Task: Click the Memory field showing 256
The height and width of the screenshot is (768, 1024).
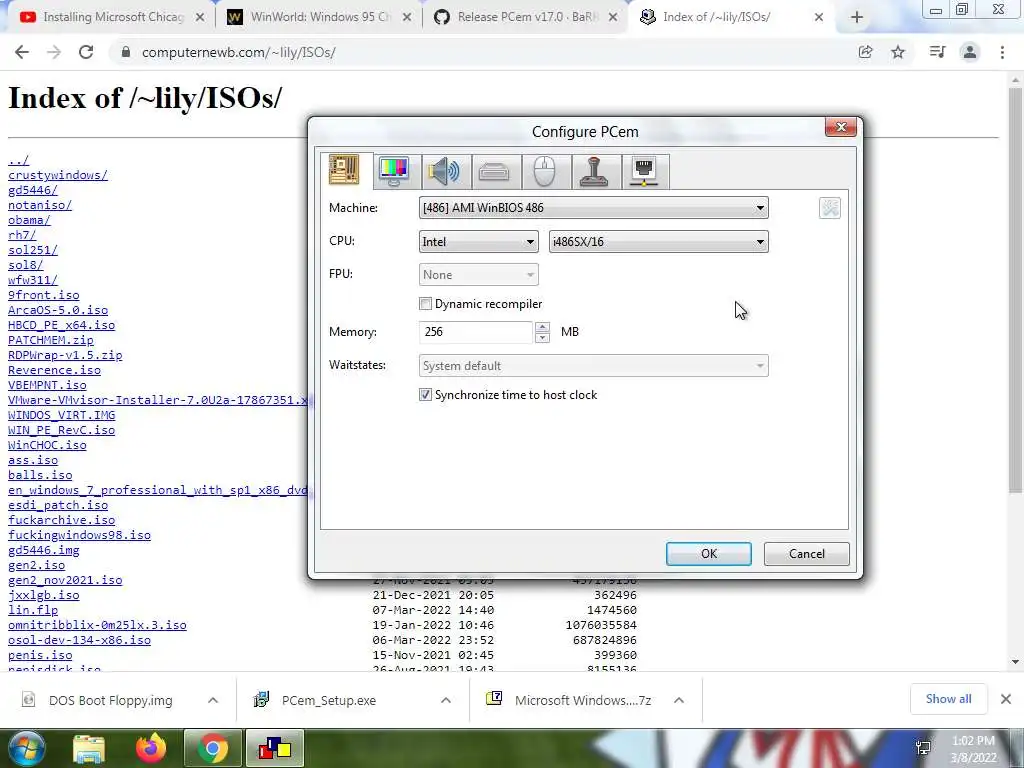Action: [475, 332]
